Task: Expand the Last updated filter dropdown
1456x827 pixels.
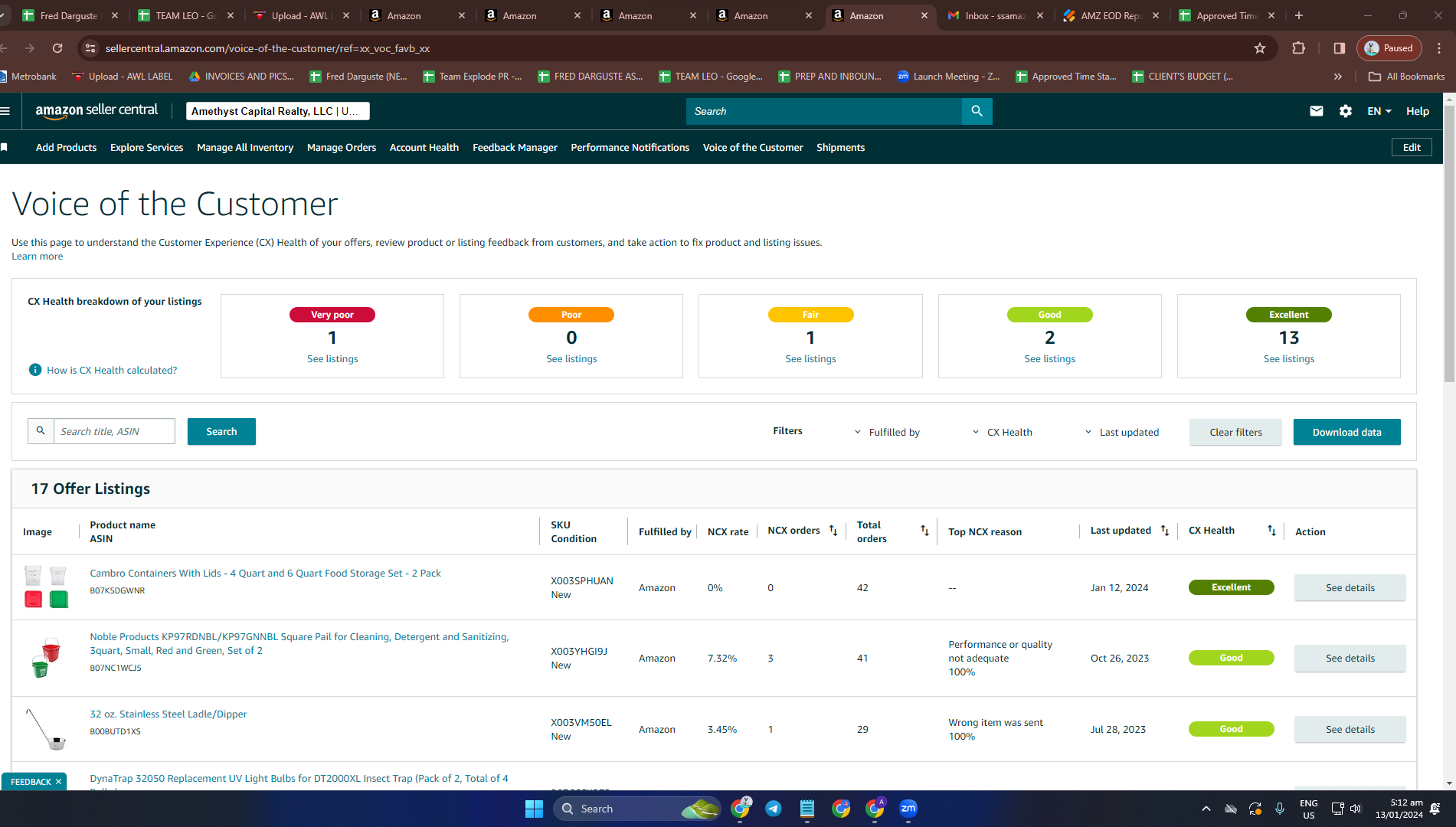Action: (x=1121, y=433)
